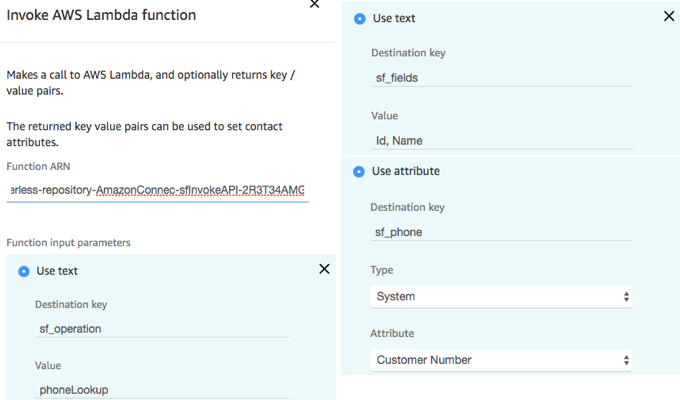Click the Use attribute label text

406,171
